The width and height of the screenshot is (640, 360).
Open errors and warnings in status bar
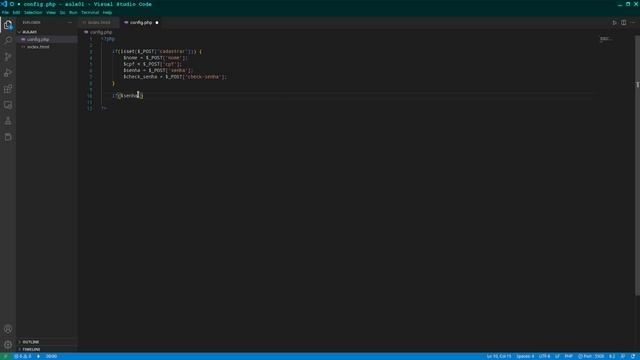pos(23,356)
